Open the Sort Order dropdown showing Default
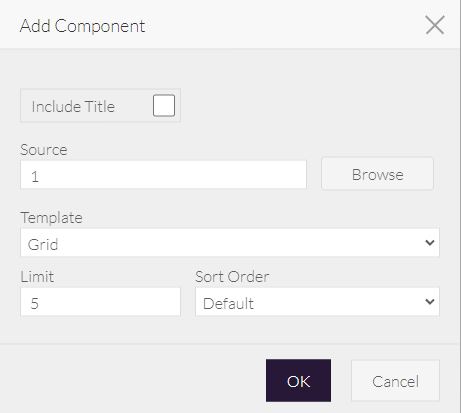461x413 pixels. pyautogui.click(x=317, y=302)
